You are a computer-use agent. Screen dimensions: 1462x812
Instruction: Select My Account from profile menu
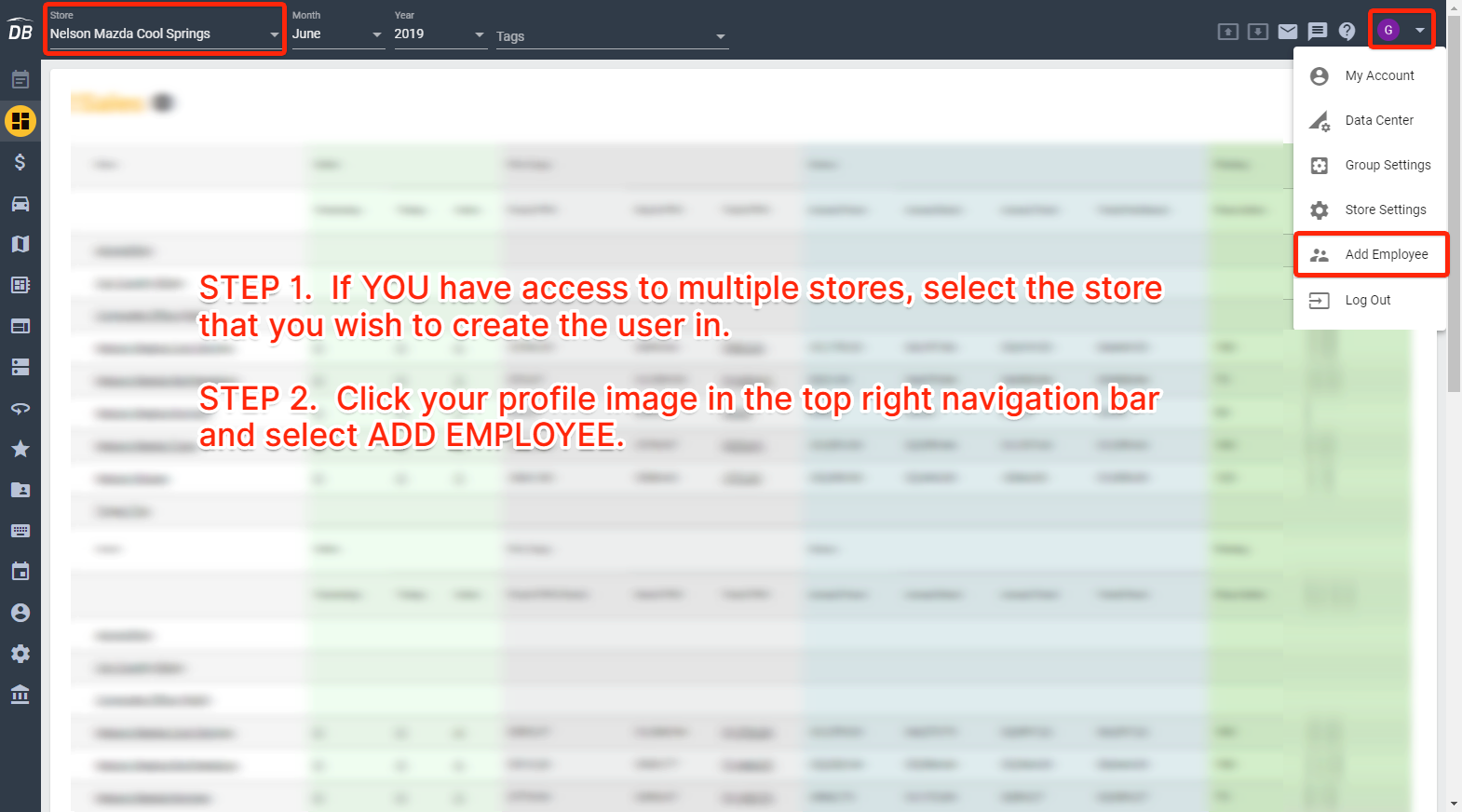[1370, 75]
